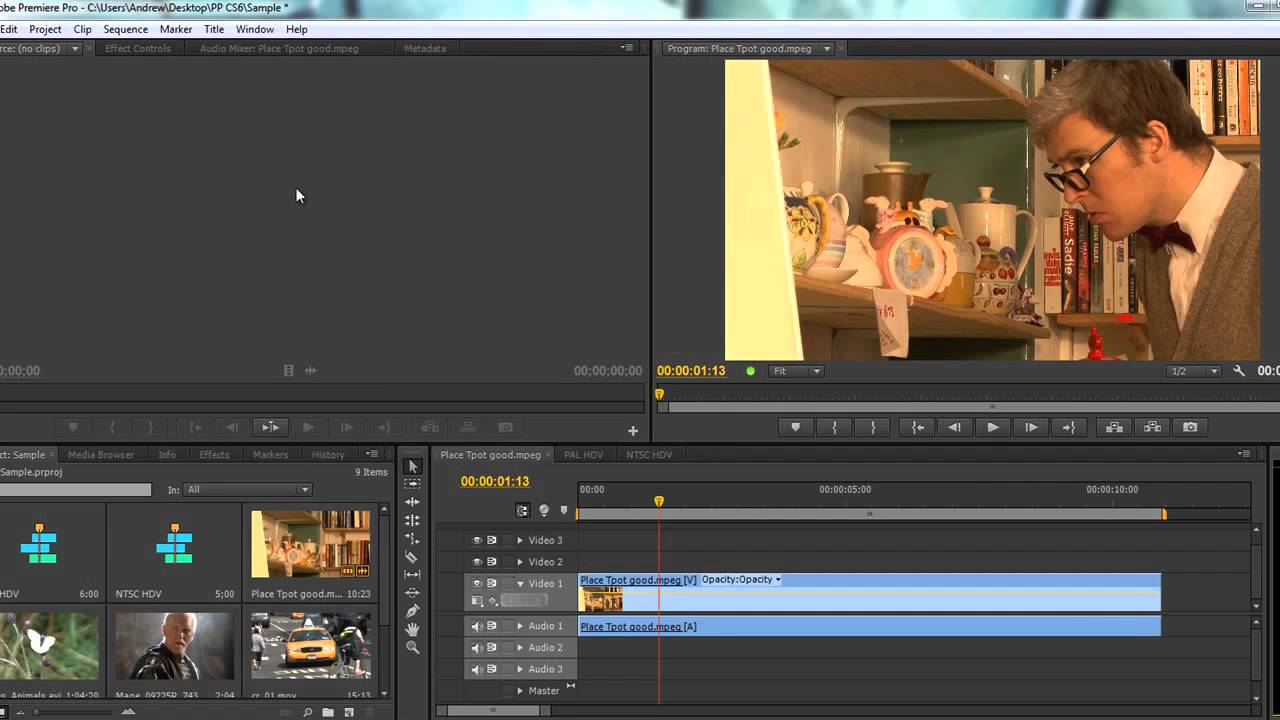The height and width of the screenshot is (720, 1280).
Task: Click the timeline ruler playhead
Action: coord(659,501)
